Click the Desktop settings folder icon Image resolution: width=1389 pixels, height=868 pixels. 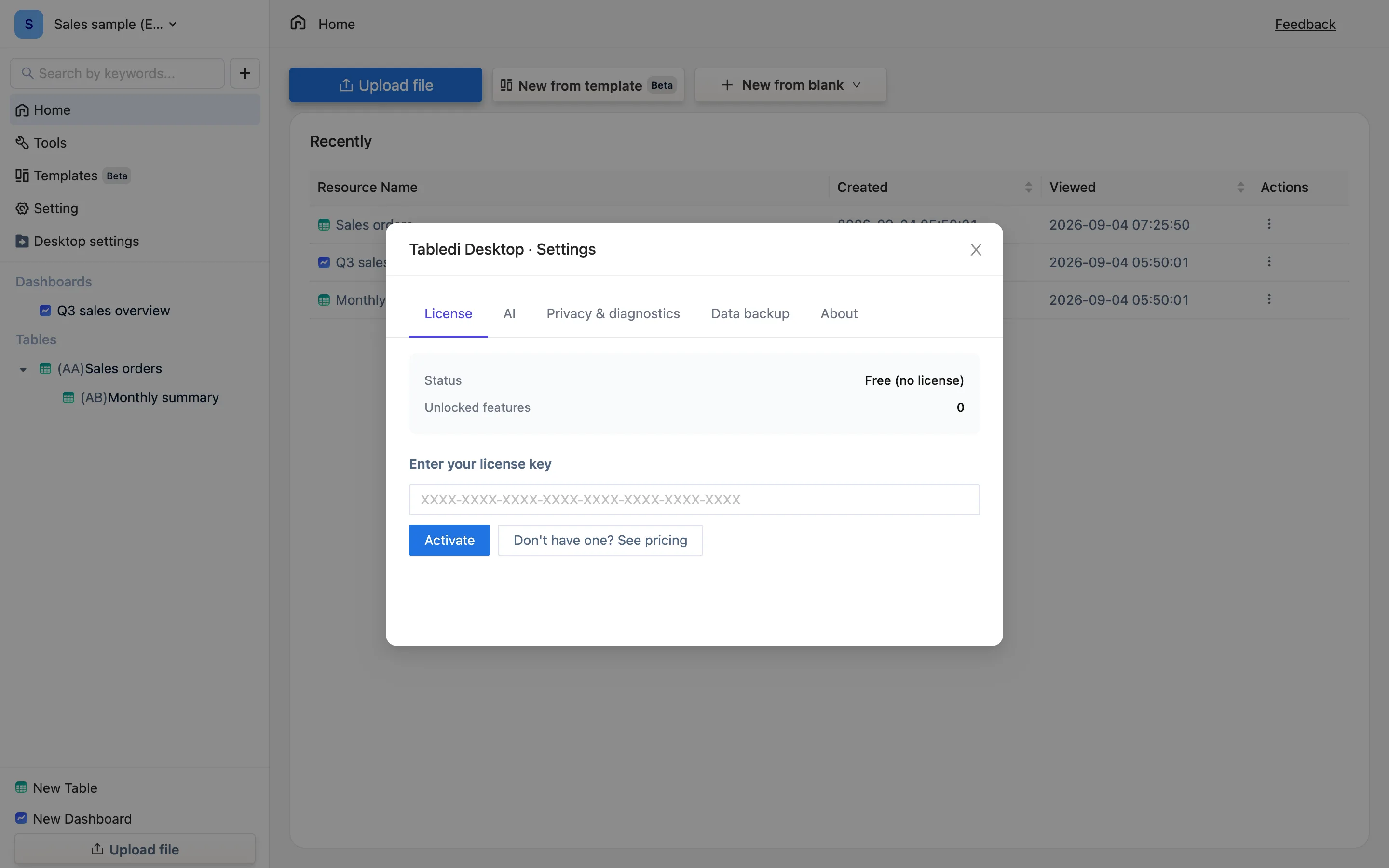[22, 241]
